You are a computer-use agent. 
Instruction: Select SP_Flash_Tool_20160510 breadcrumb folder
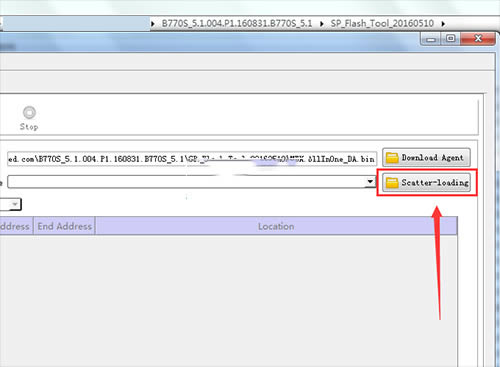point(382,24)
